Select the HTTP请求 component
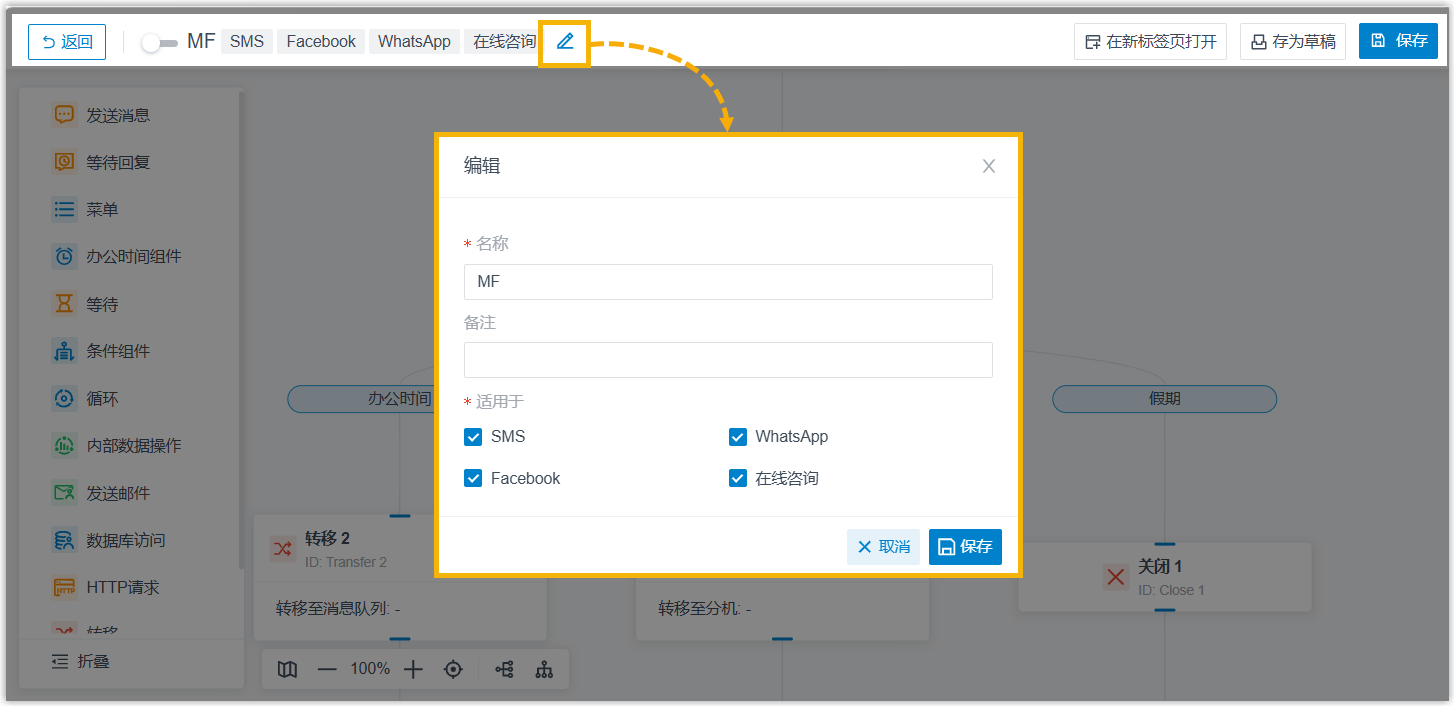Viewport: 1455px width, 707px height. [x=106, y=588]
